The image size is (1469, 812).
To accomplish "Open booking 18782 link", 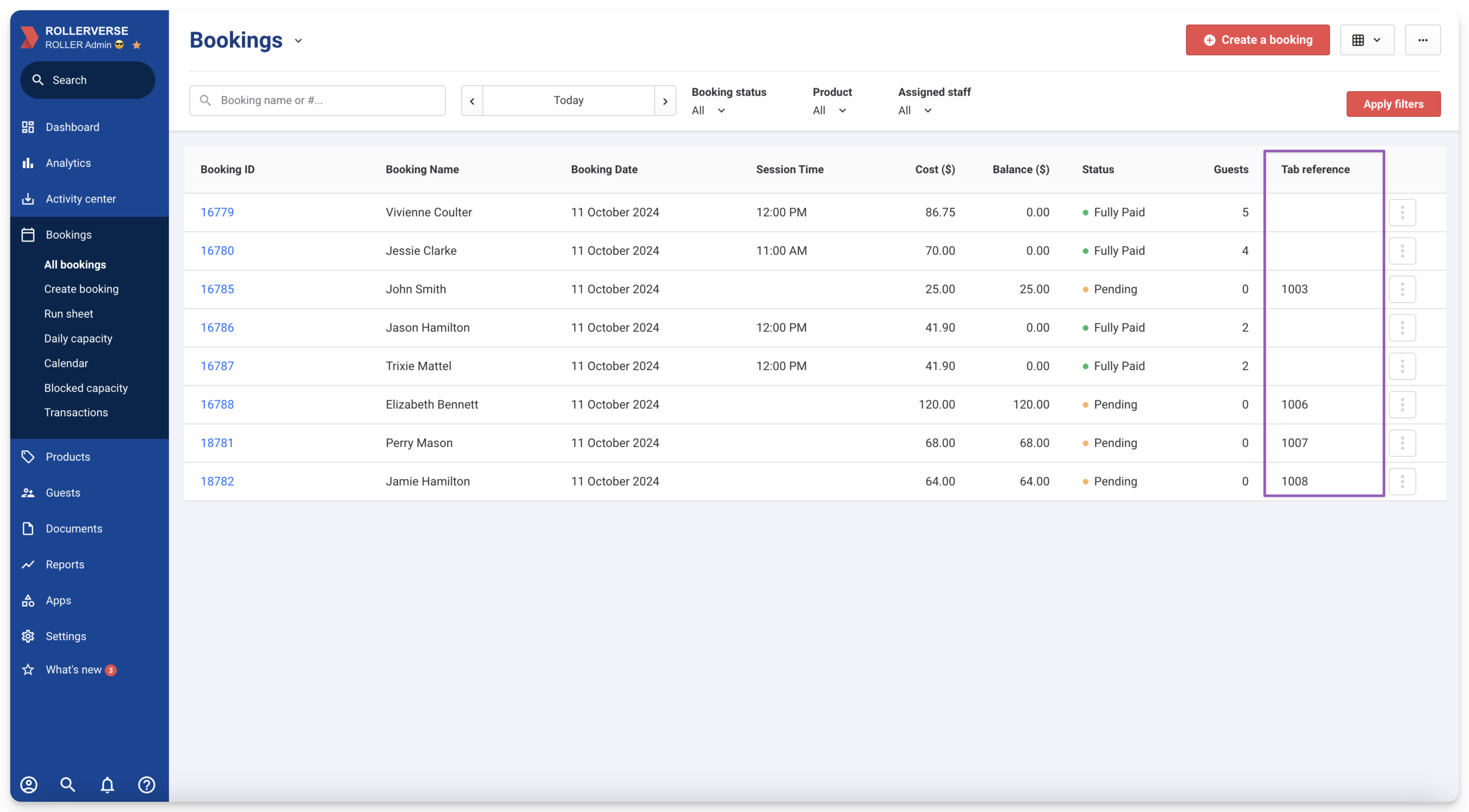I will pos(217,482).
